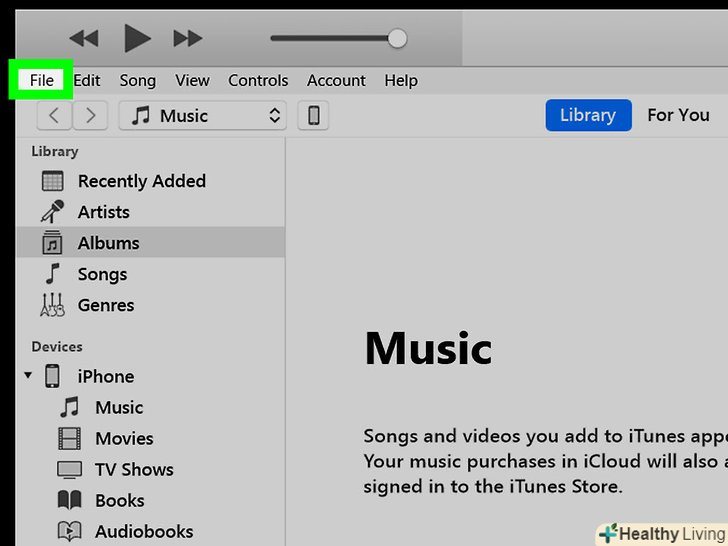The height and width of the screenshot is (546, 728).
Task: Open the View menu
Action: pos(192,80)
